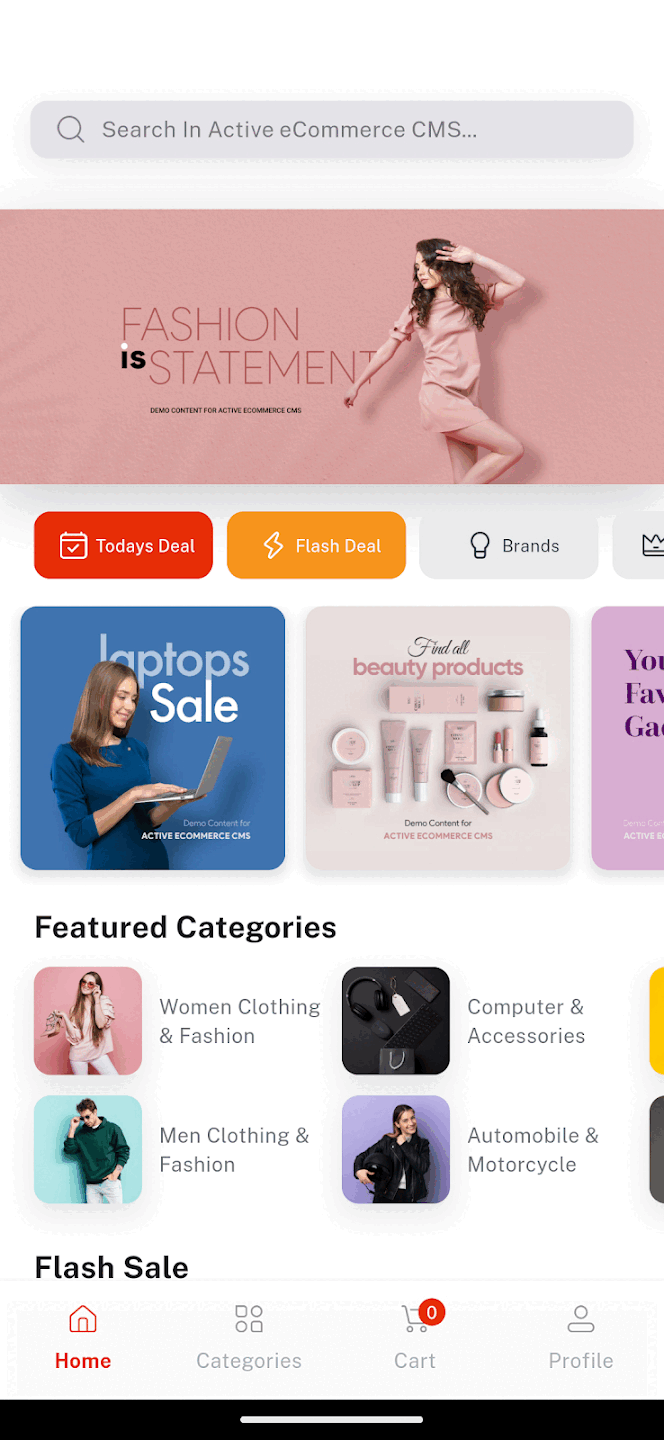
Task: Tap the lightning bolt Flash Deal icon
Action: [x=273, y=545]
